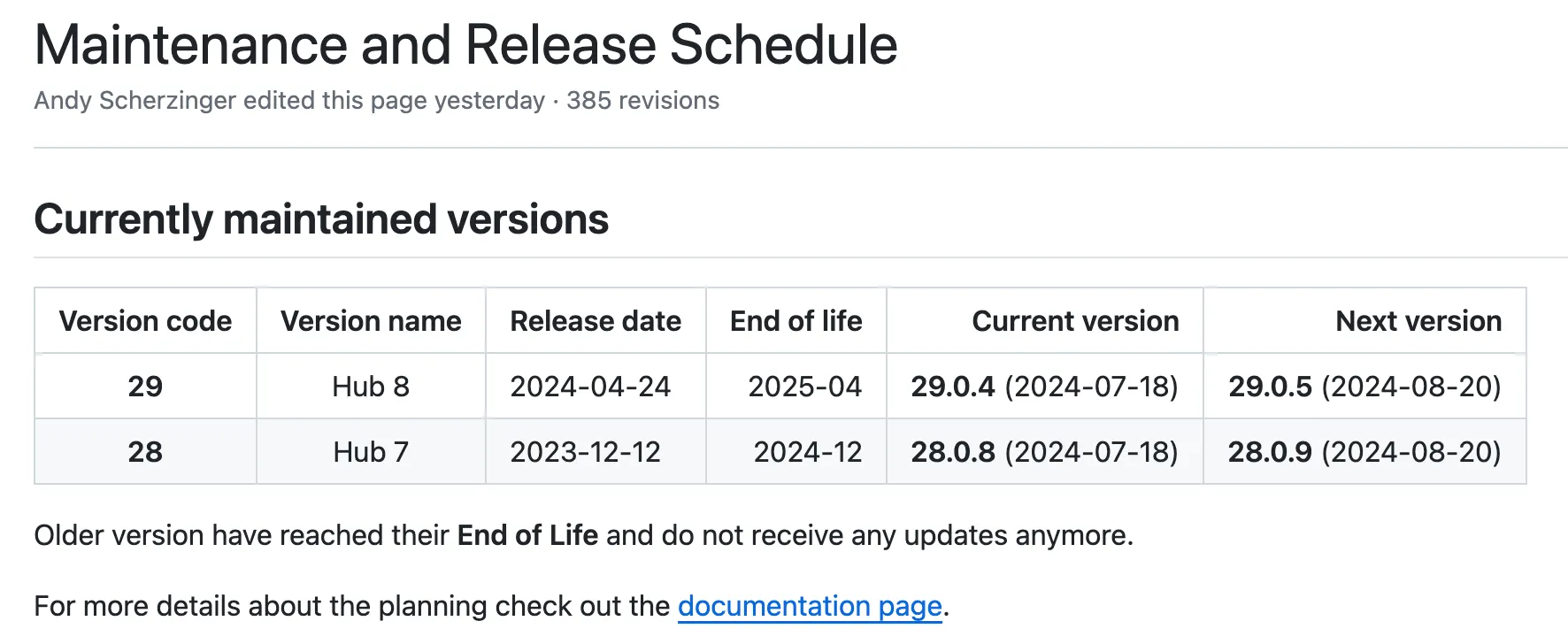Image resolution: width=1568 pixels, height=644 pixels.
Task: Click the Current version column header
Action: [1075, 321]
